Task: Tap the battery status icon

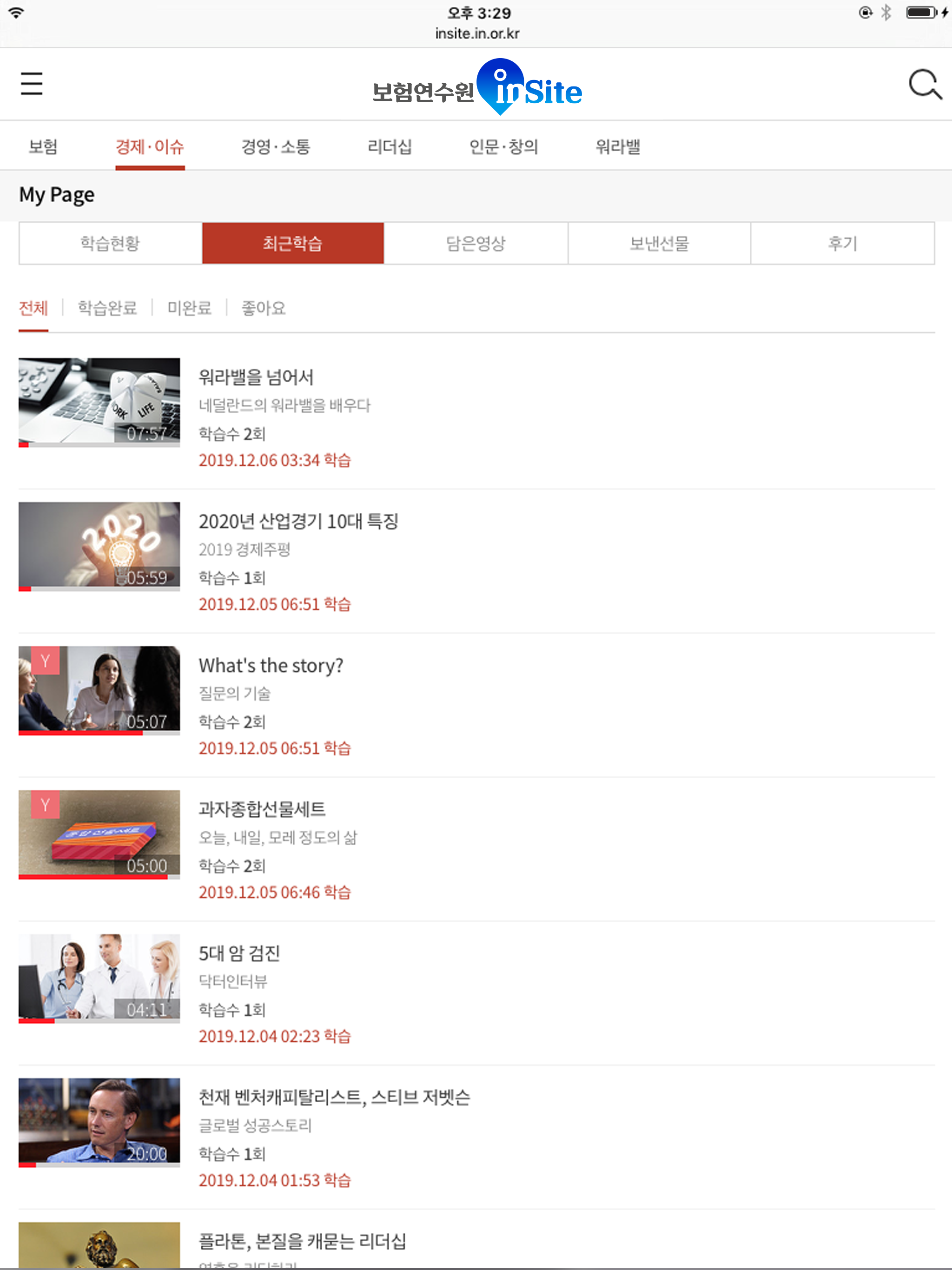Action: [x=921, y=12]
